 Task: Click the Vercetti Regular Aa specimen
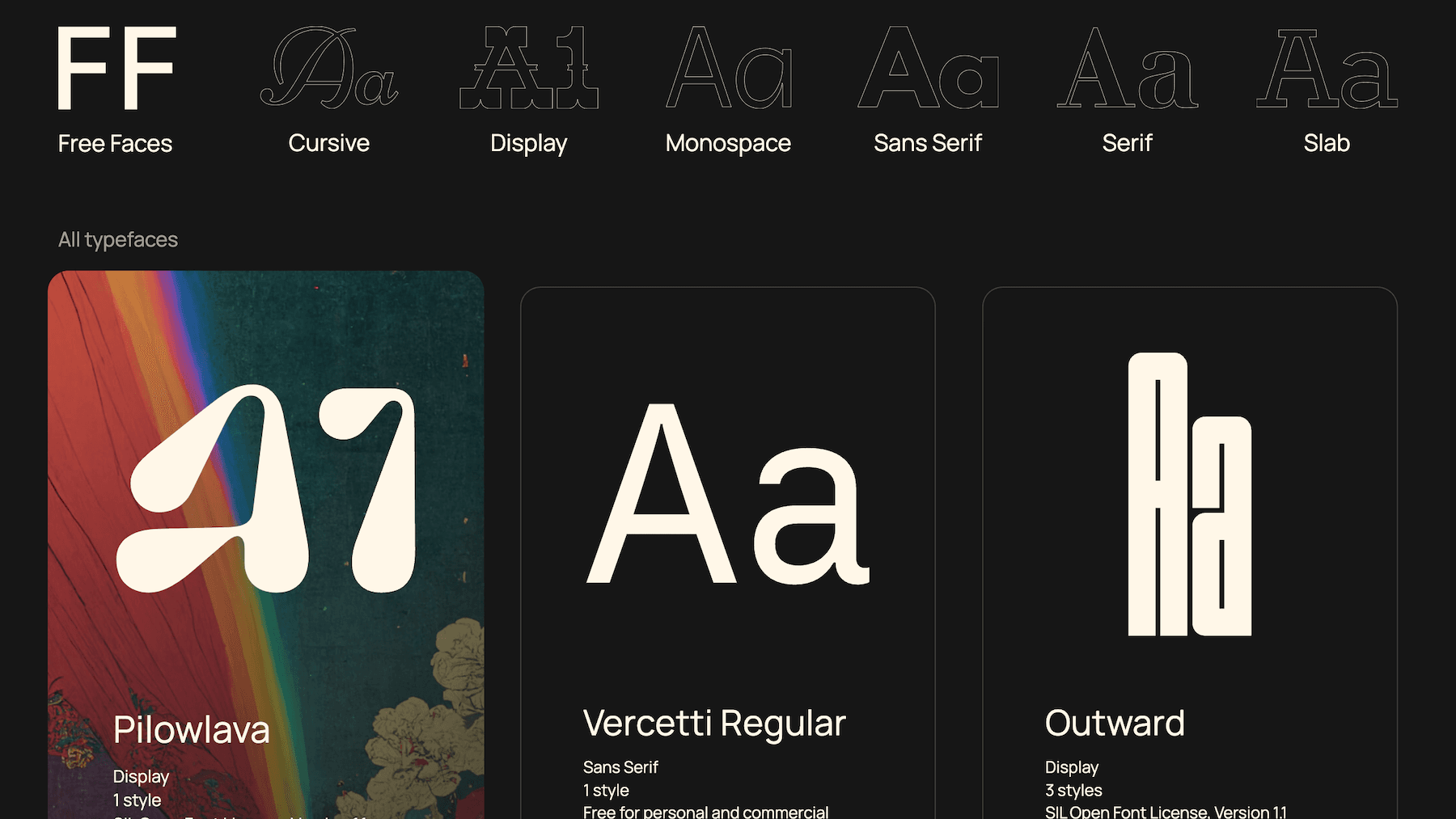[x=727, y=495]
